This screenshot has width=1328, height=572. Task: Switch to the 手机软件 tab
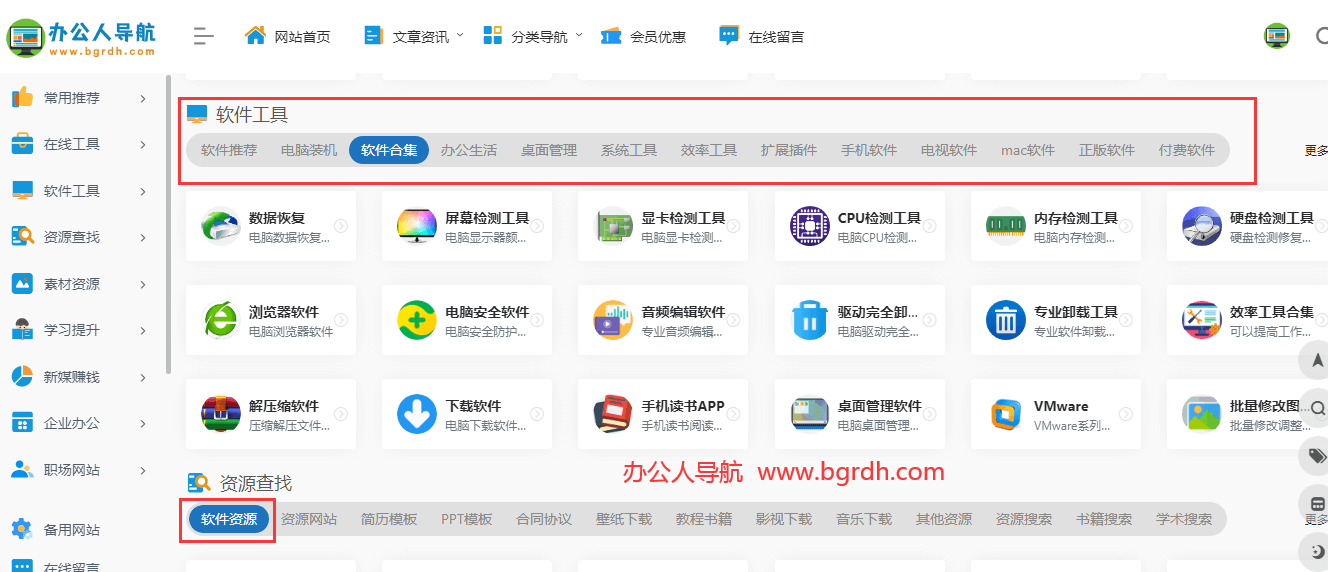pos(869,150)
